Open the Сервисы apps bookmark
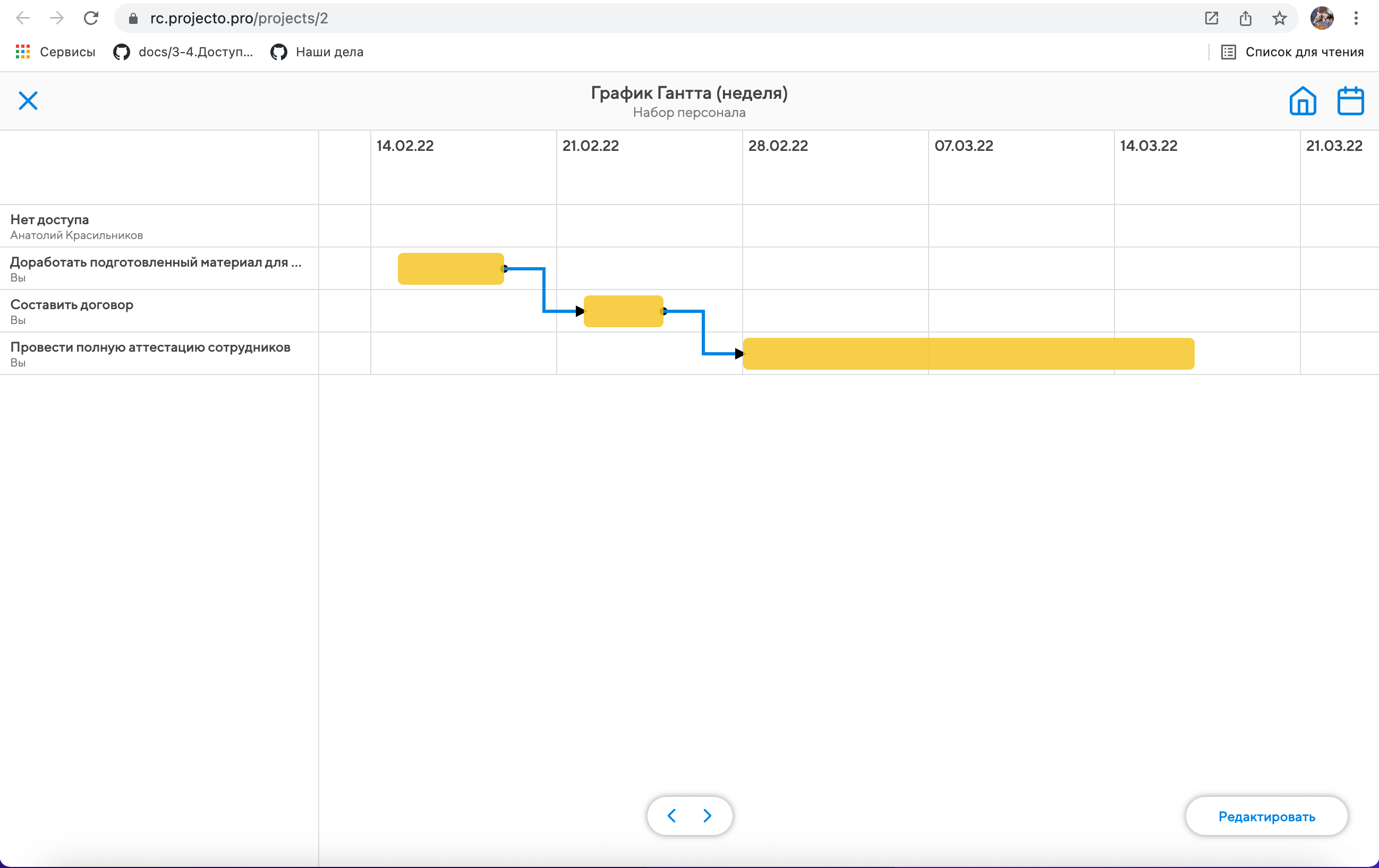This screenshot has width=1379, height=868. pos(56,52)
